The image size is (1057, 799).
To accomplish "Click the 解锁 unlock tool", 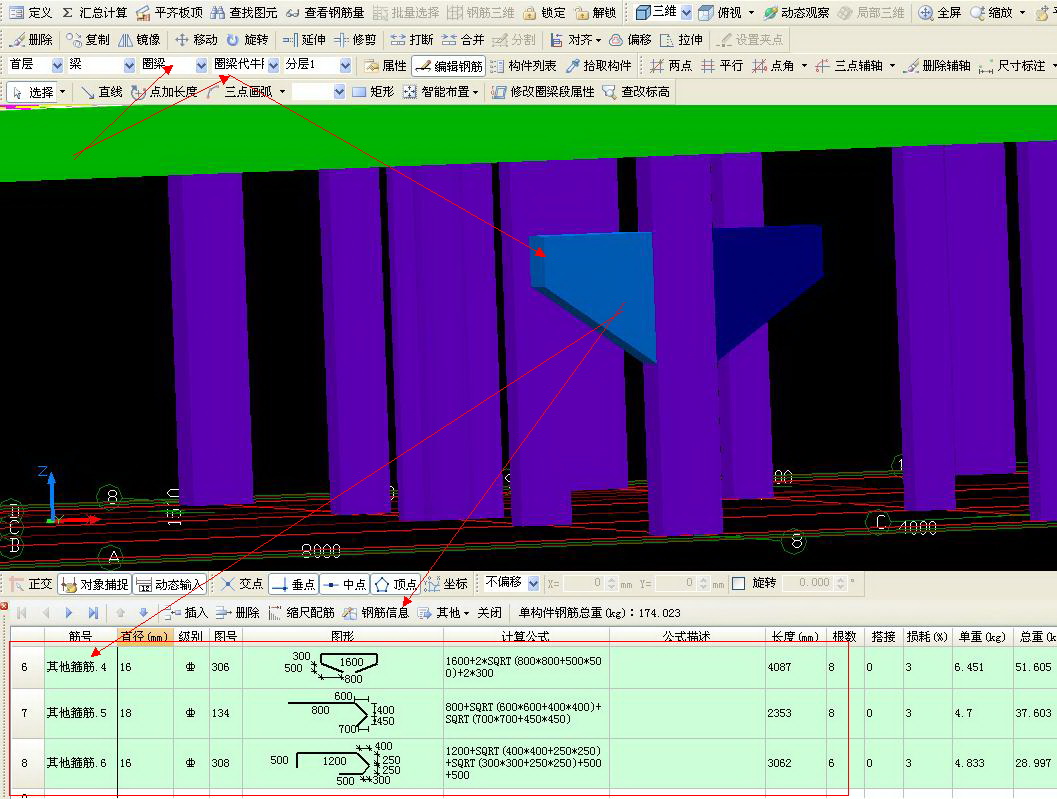I will pos(595,13).
